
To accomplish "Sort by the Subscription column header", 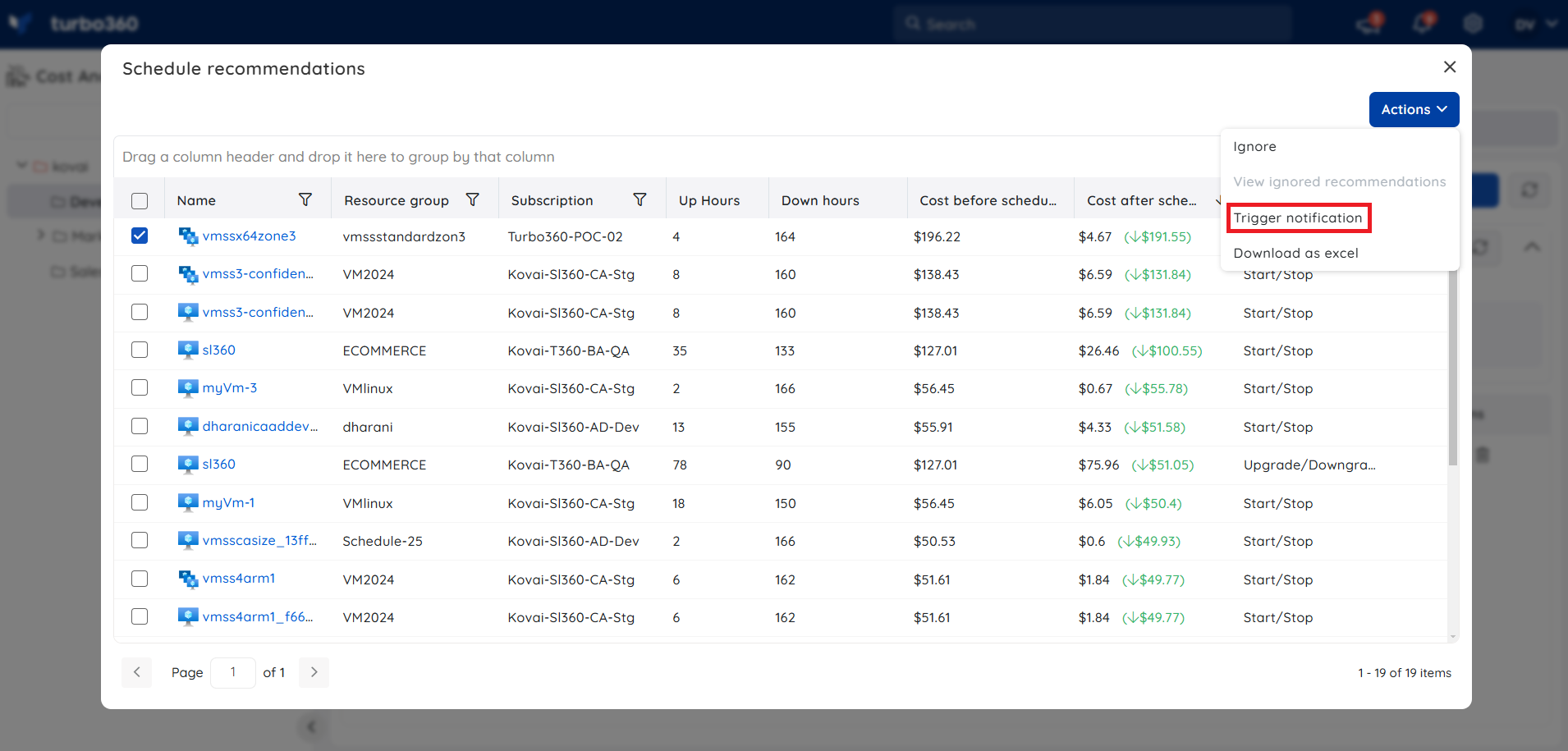I will pyautogui.click(x=552, y=200).
